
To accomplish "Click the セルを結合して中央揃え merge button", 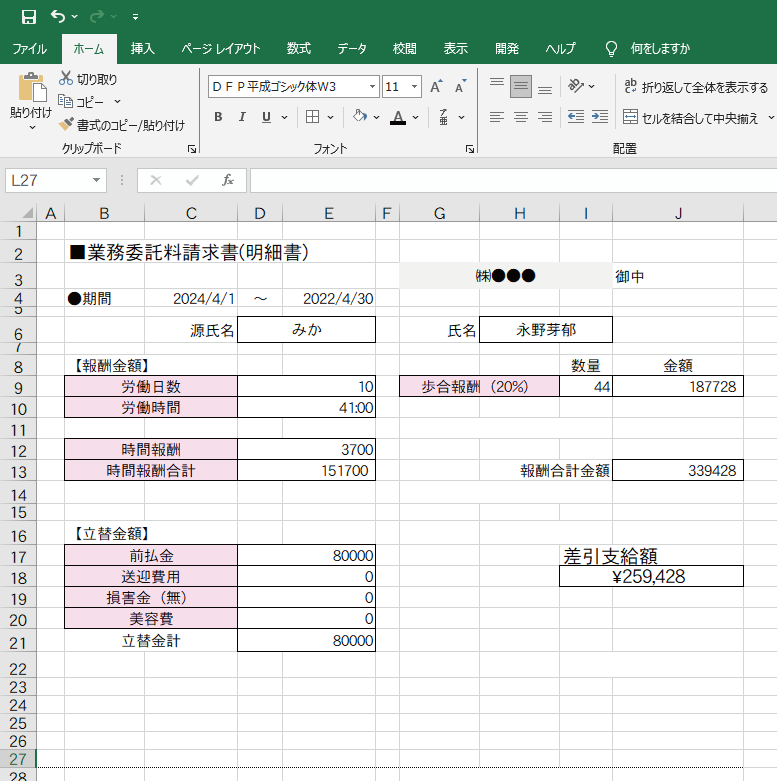I will pos(688,117).
